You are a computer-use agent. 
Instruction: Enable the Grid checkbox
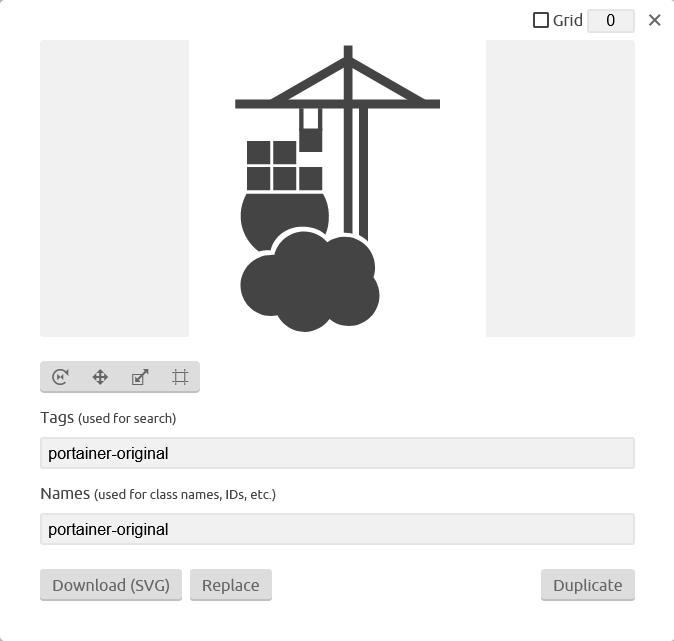540,20
